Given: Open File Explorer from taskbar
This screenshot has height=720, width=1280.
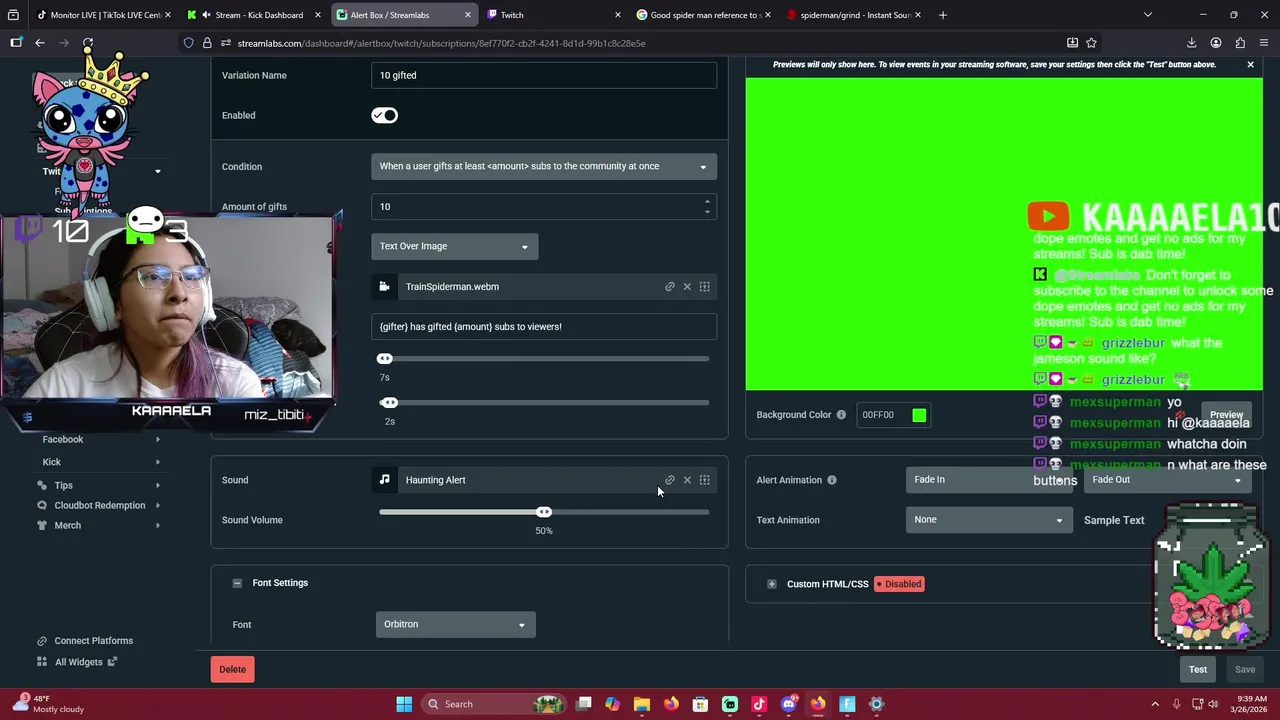Looking at the screenshot, I should 642,704.
